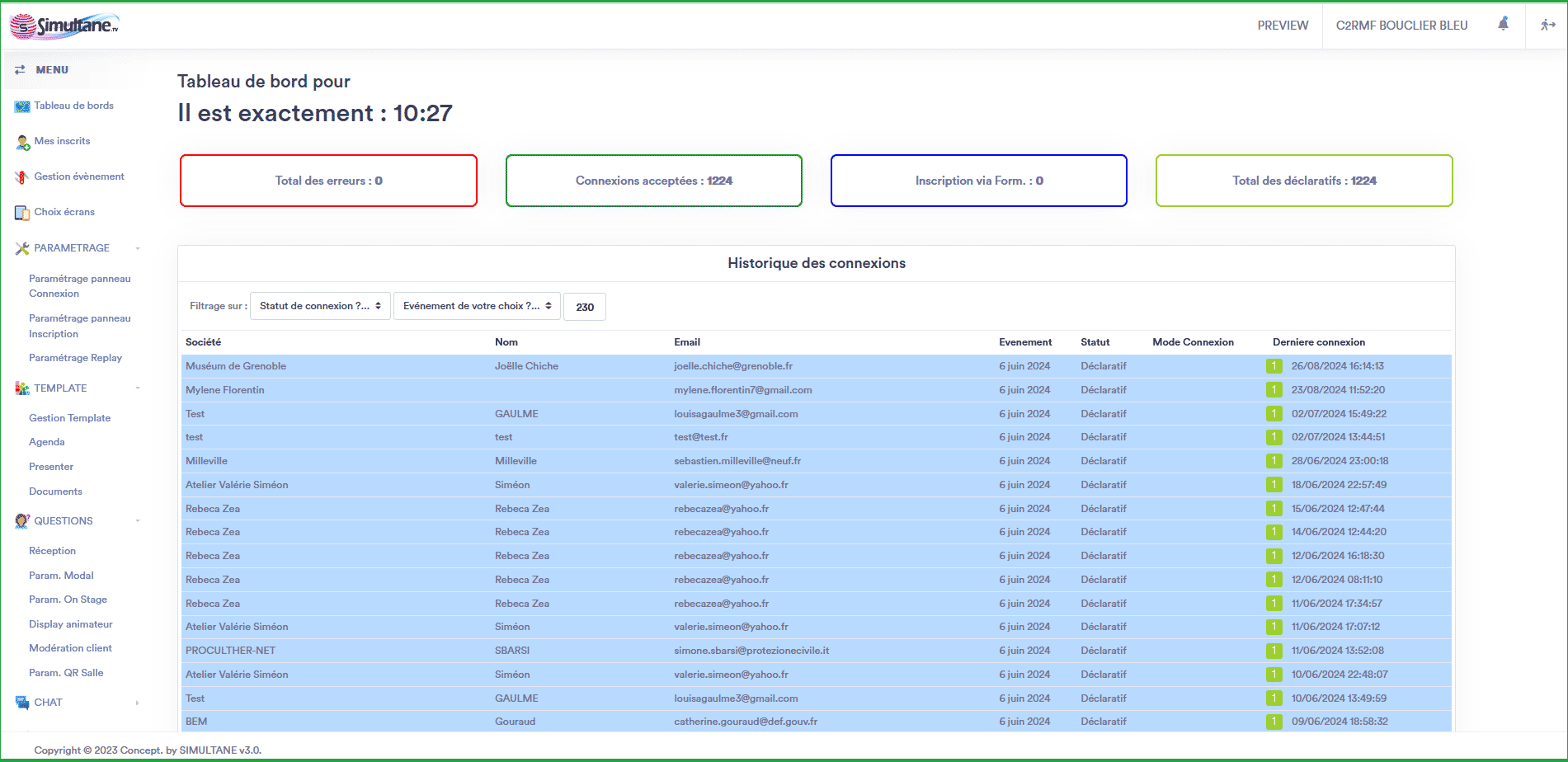1568x762 pixels.
Task: Click the Gestion évènement icon
Action: pos(20,176)
